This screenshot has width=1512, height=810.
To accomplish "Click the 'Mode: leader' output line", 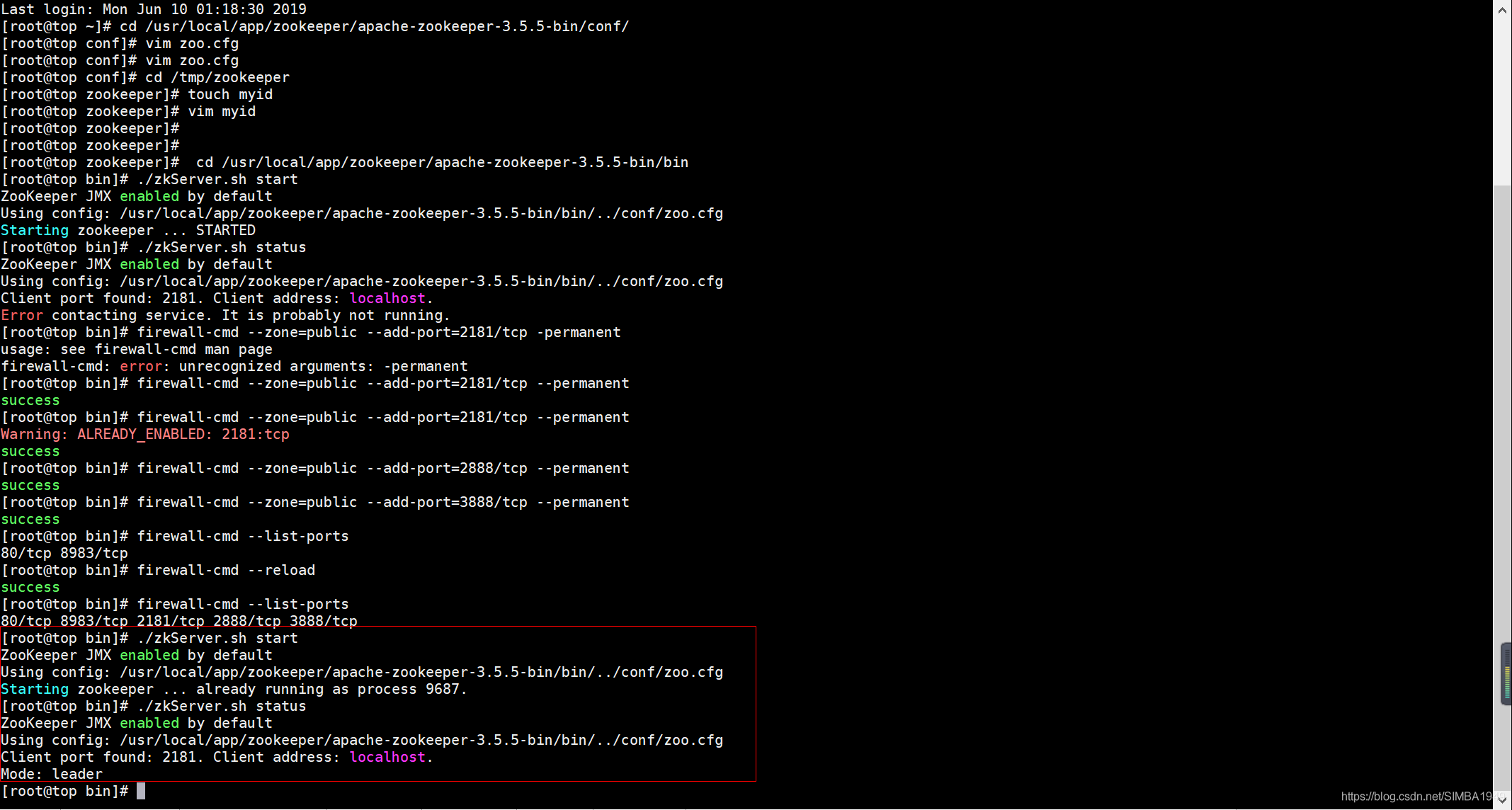I will point(52,774).
